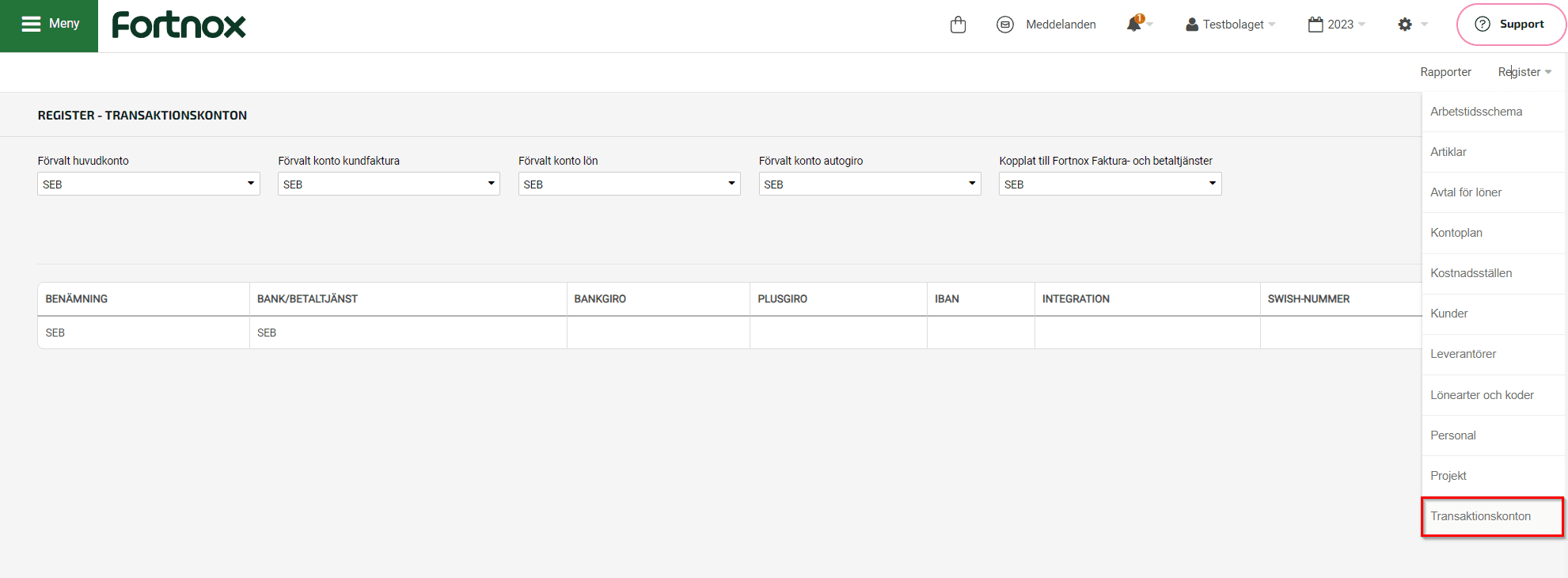Open Förvalt konto kundfaktura dropdown

pyautogui.click(x=389, y=184)
